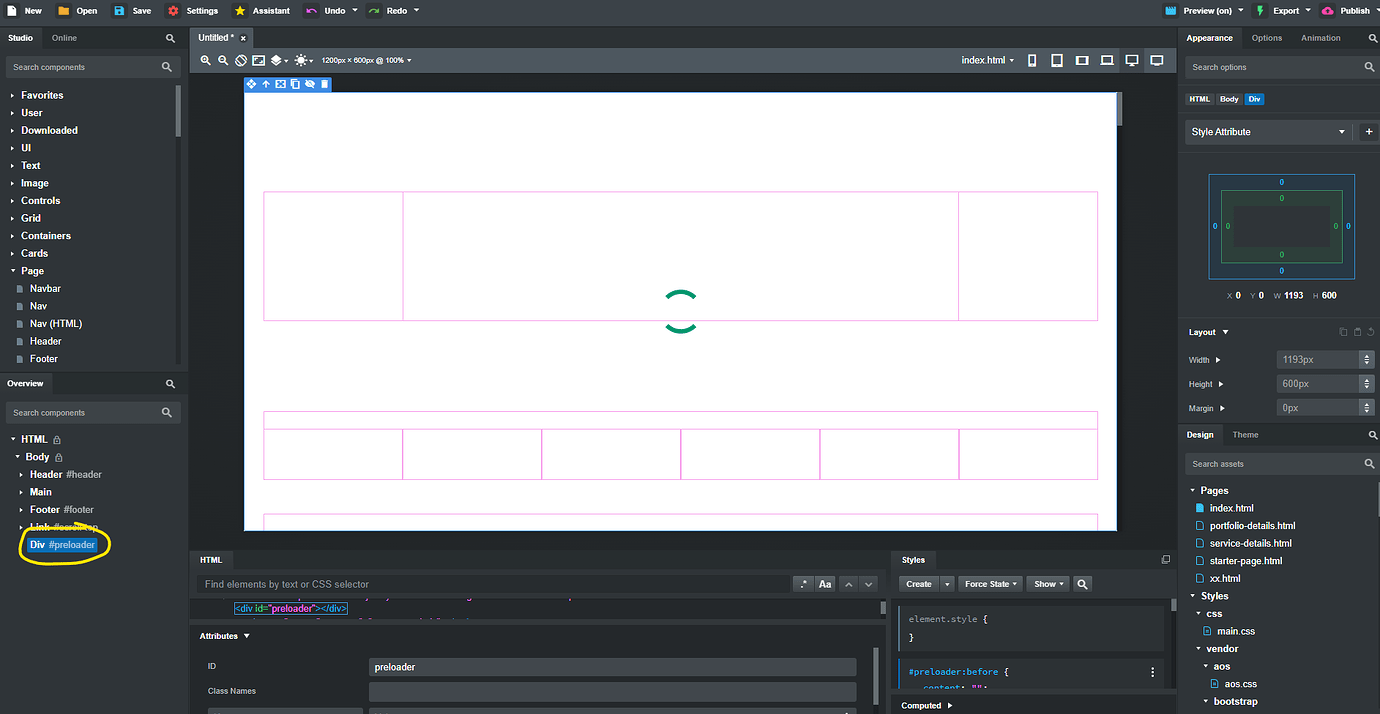Viewport: 1380px width, 714px height.
Task: Click the New file icon in top toolbar
Action: [x=12, y=10]
